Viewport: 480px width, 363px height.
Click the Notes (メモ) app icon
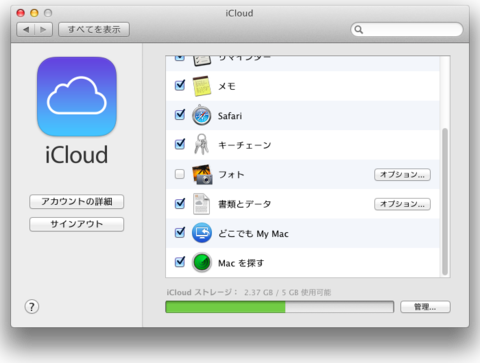click(202, 86)
